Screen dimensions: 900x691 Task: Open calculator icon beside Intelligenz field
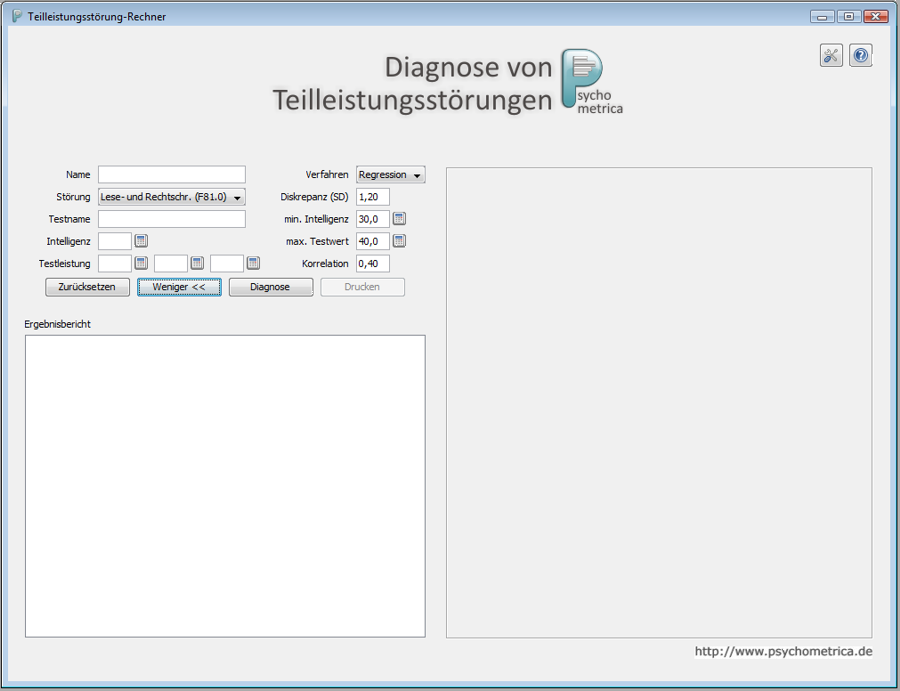click(x=141, y=241)
